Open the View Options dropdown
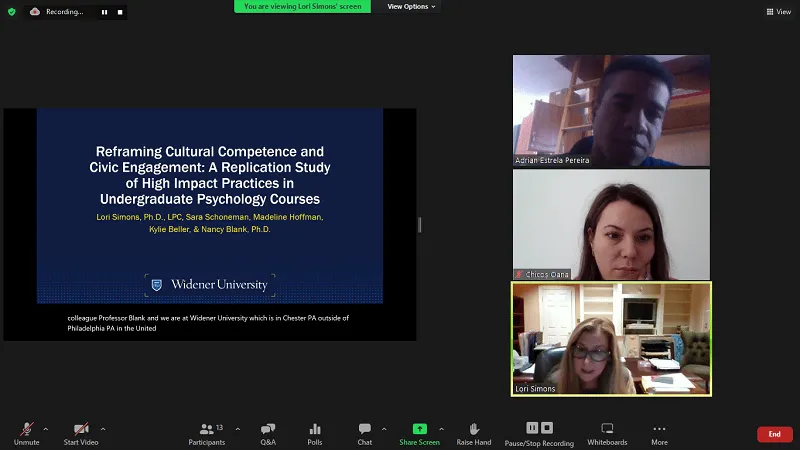 tap(411, 6)
